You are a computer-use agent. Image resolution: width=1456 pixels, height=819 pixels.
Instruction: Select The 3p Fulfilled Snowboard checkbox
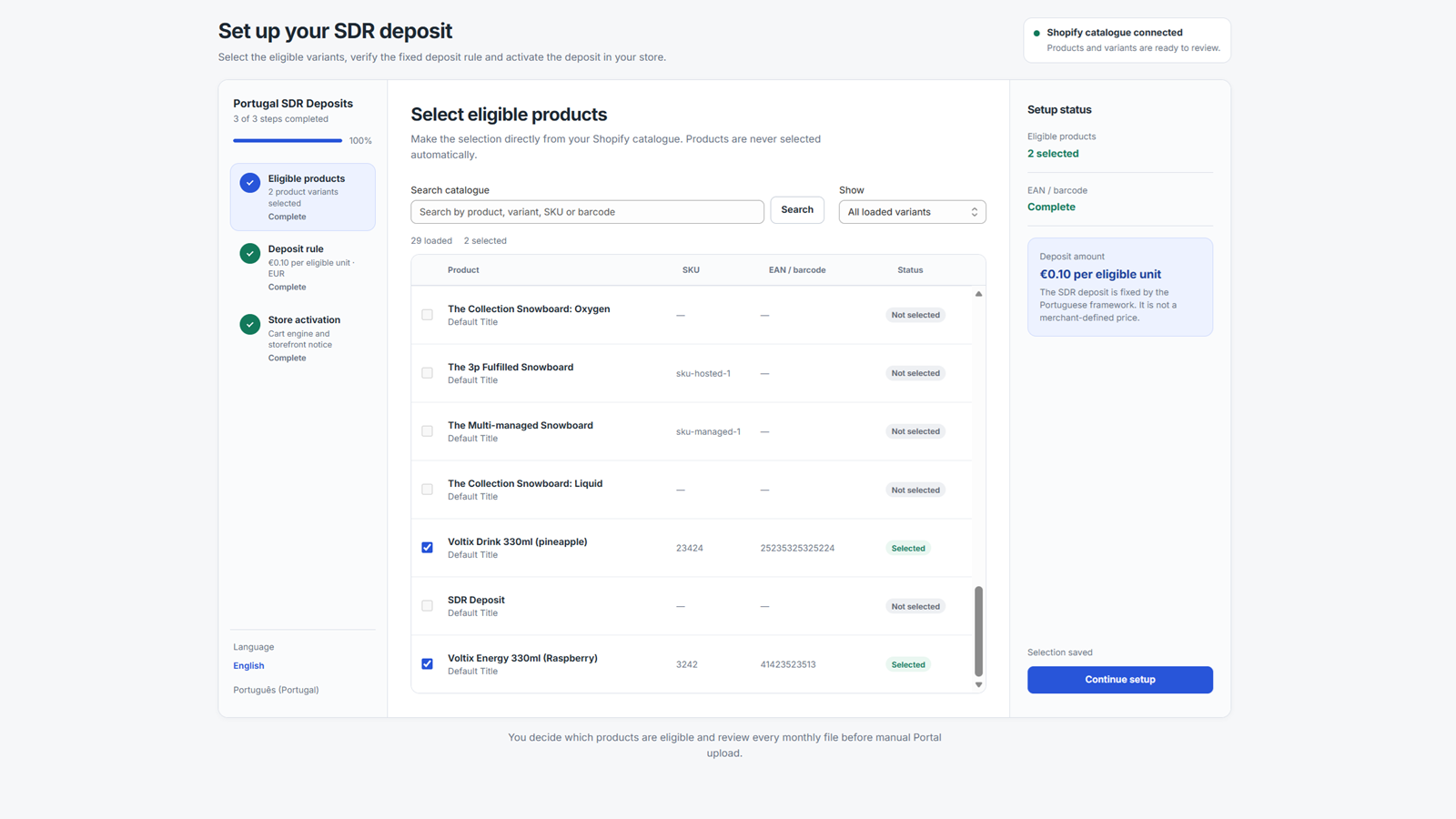click(427, 373)
